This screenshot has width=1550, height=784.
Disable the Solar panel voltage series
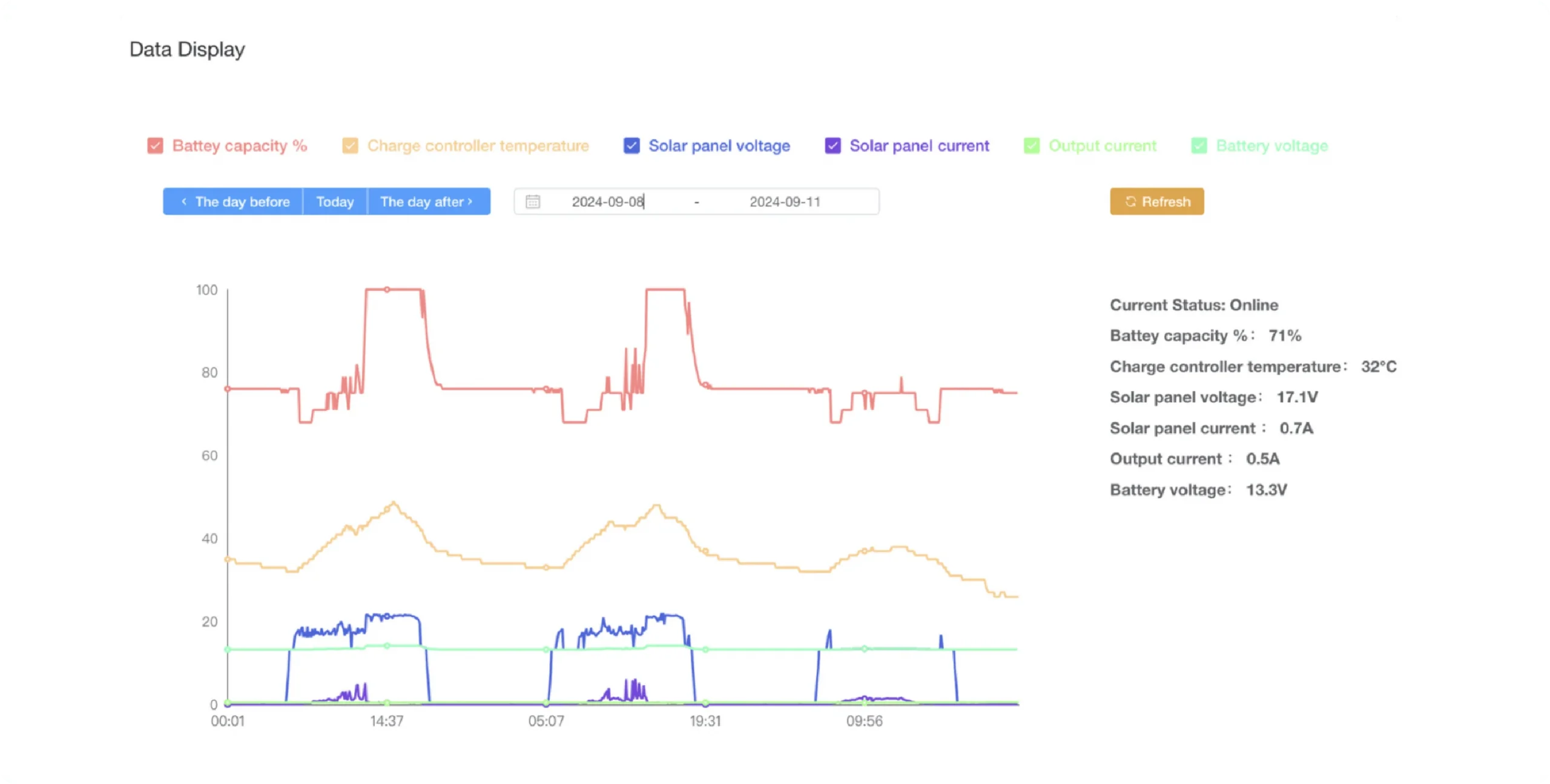click(631, 146)
